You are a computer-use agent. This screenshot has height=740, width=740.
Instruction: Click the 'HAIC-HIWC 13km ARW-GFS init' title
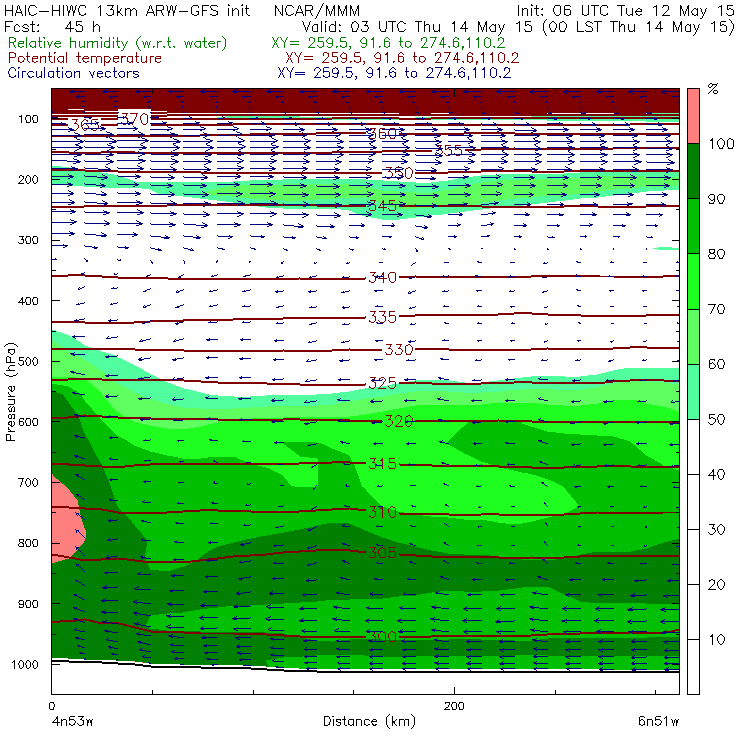[x=127, y=10]
